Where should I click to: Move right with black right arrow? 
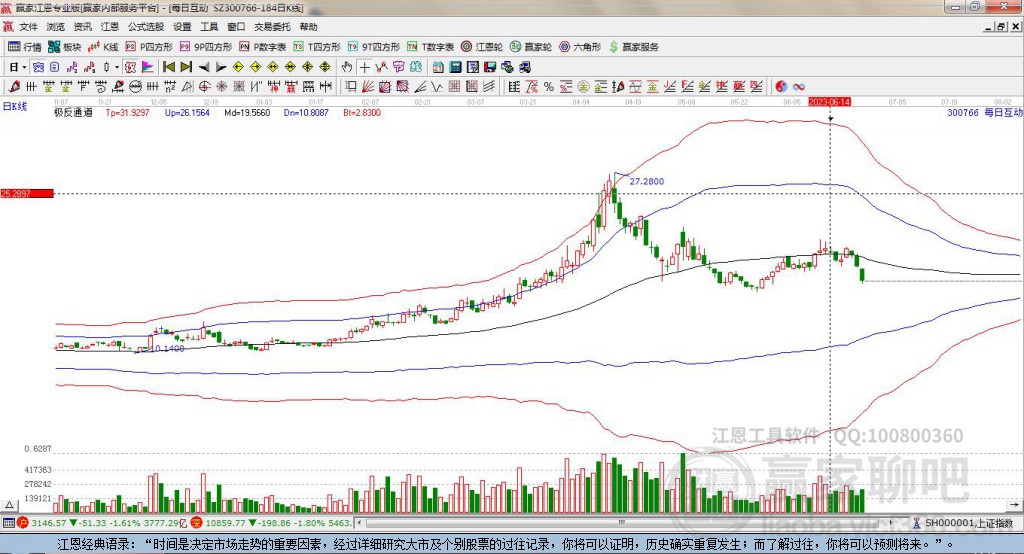(221, 67)
